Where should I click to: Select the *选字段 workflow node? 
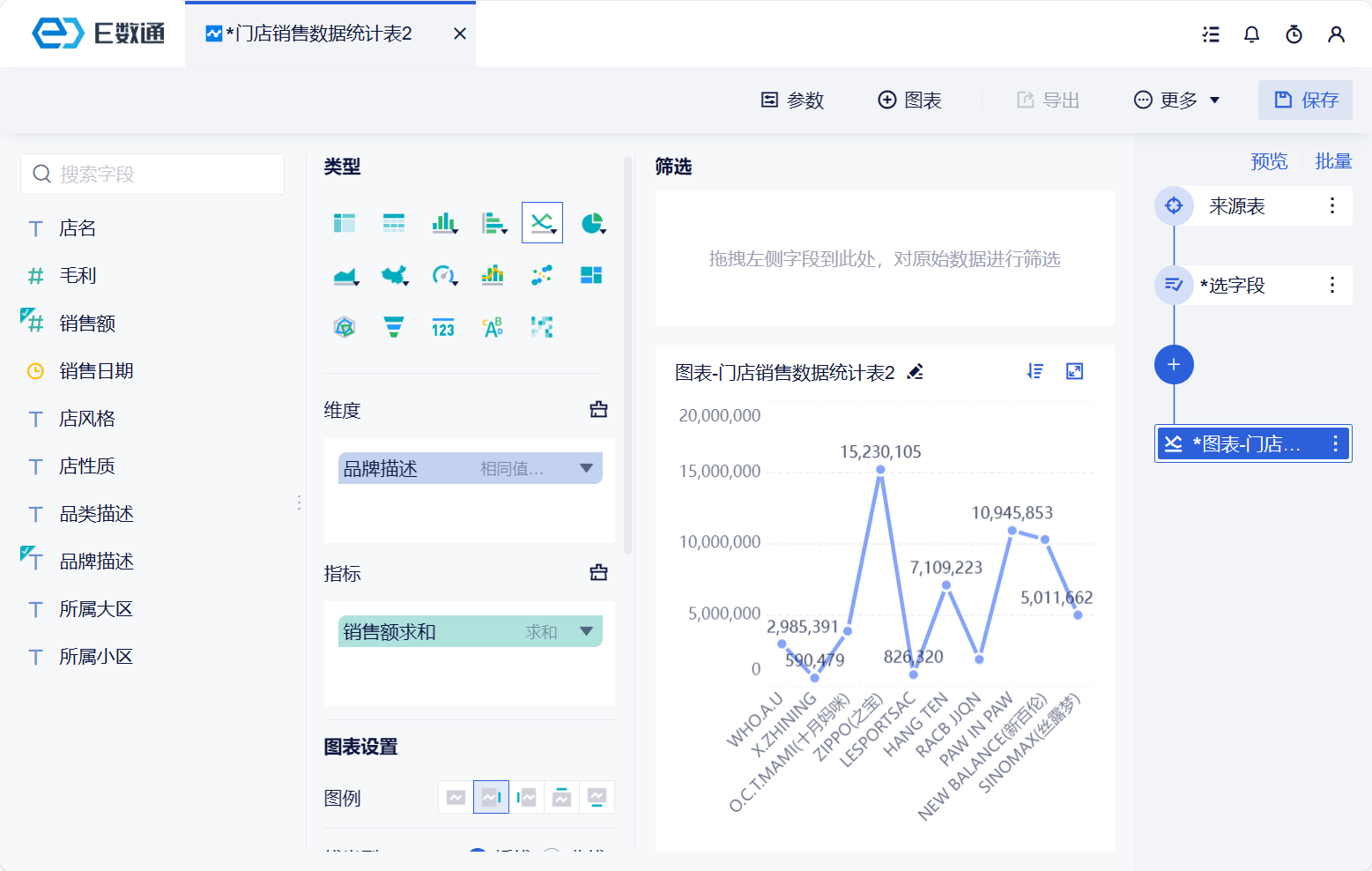pyautogui.click(x=1253, y=285)
